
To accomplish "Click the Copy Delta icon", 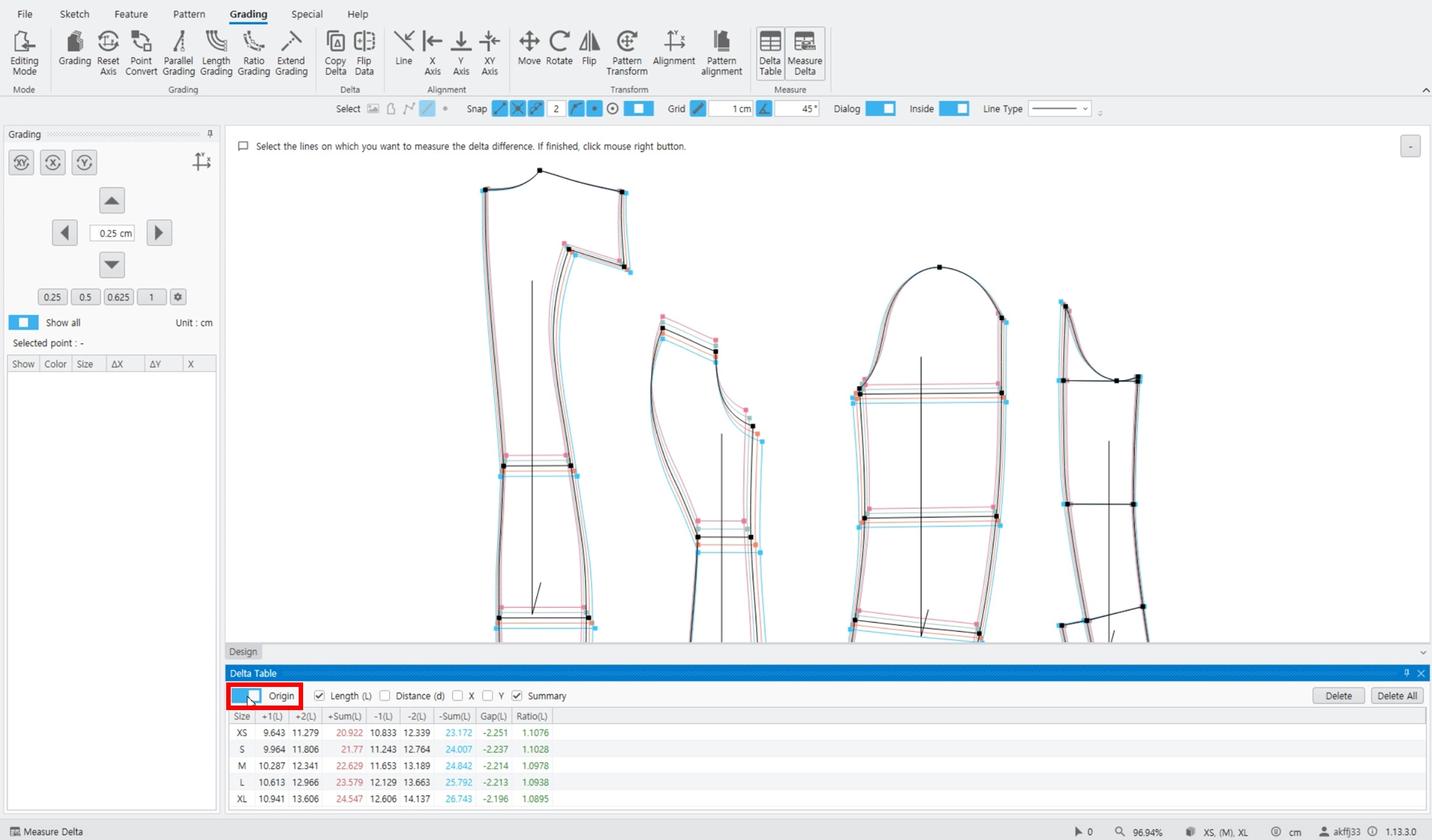I will point(335,53).
